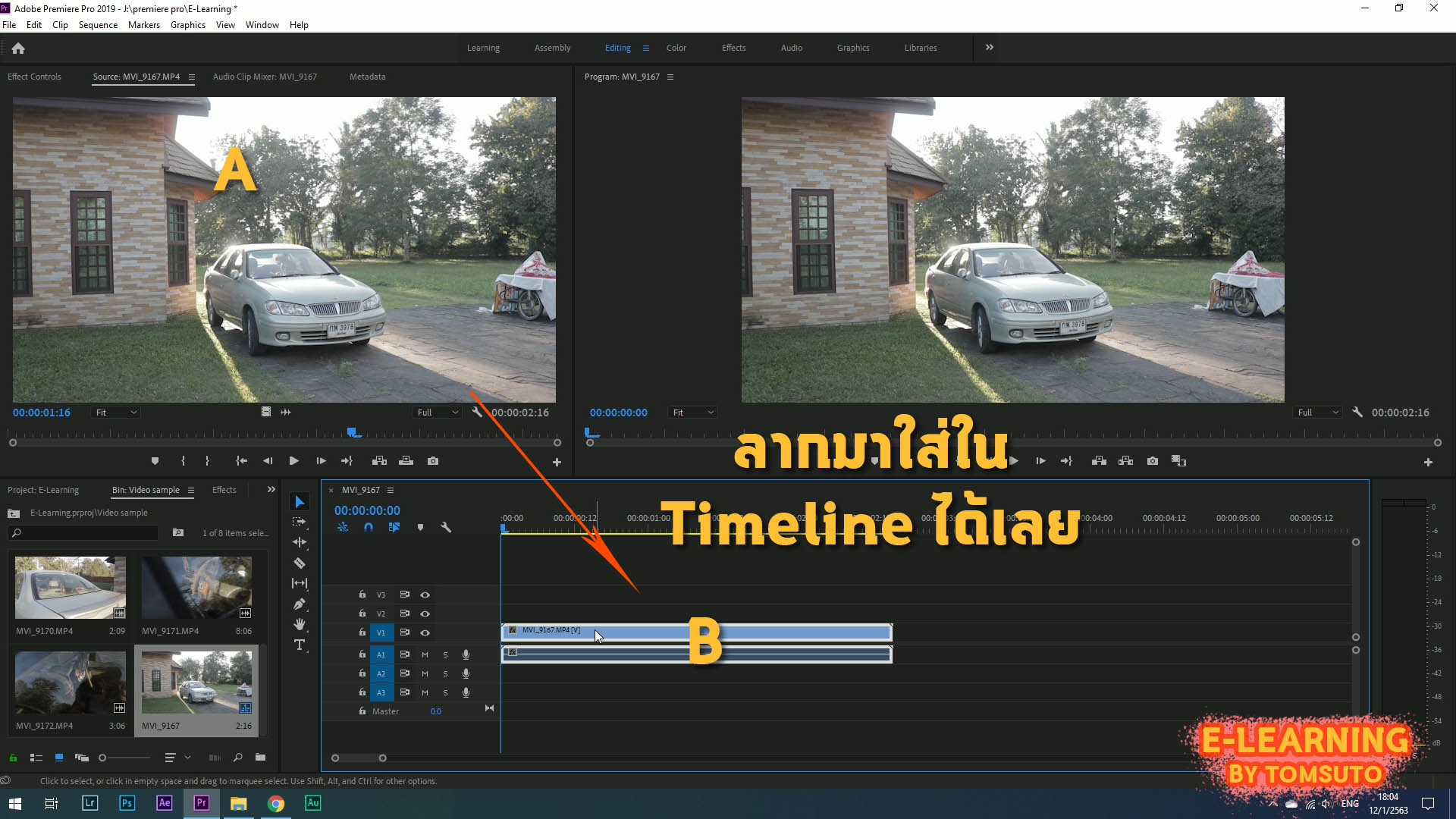The width and height of the screenshot is (1456, 819).
Task: Create new bin folder icon in Project panel
Action: tap(260, 757)
